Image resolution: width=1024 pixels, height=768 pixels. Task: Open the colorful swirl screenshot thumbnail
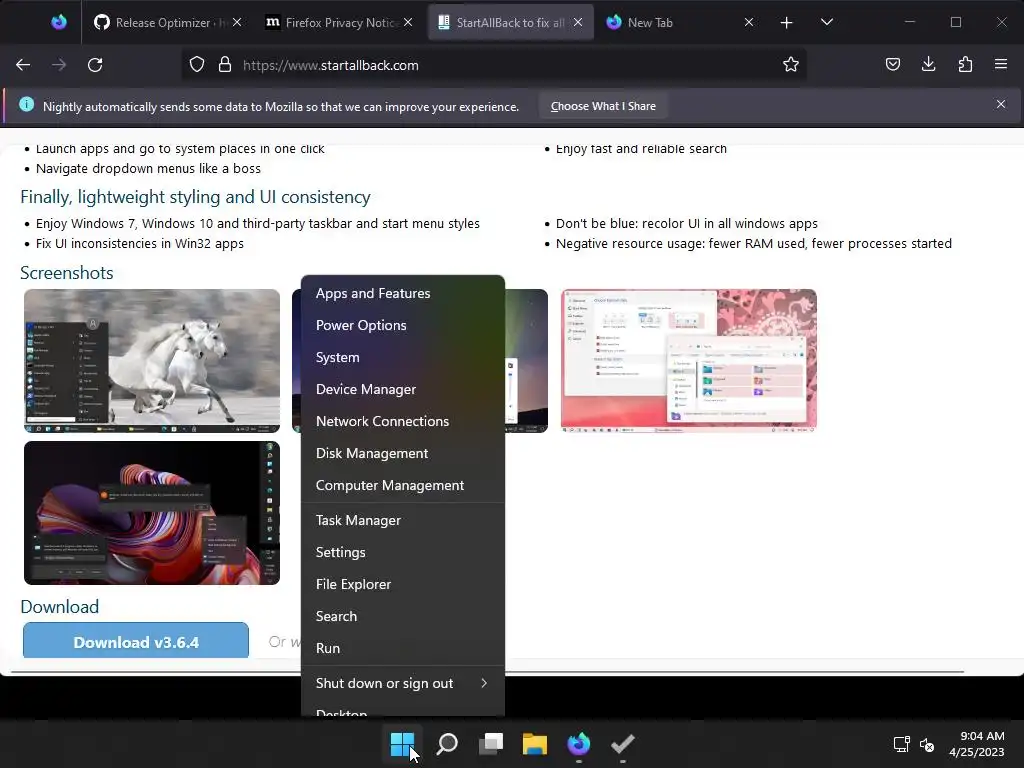pos(152,513)
